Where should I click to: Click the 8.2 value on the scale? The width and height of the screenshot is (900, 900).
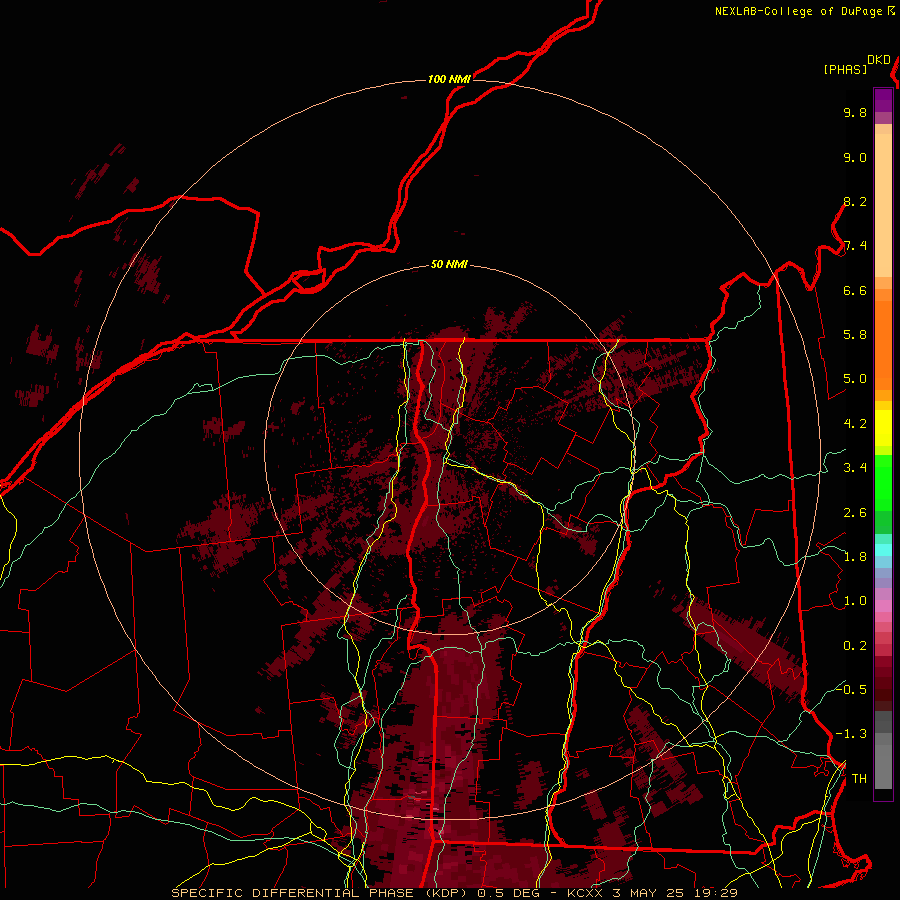pyautogui.click(x=855, y=202)
